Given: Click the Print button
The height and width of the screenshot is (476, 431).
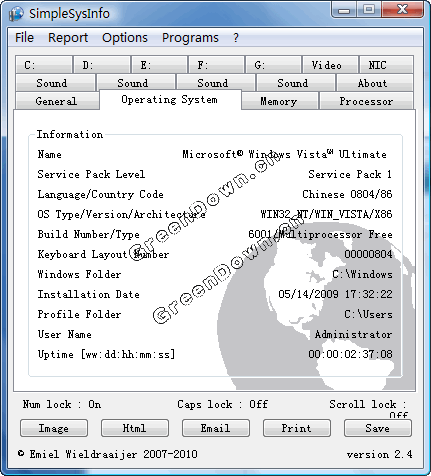Looking at the screenshot, I should click(297, 428).
